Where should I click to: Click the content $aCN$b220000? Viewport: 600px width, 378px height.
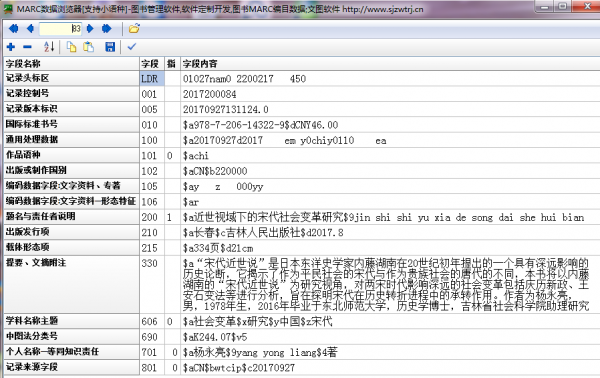pos(215,171)
